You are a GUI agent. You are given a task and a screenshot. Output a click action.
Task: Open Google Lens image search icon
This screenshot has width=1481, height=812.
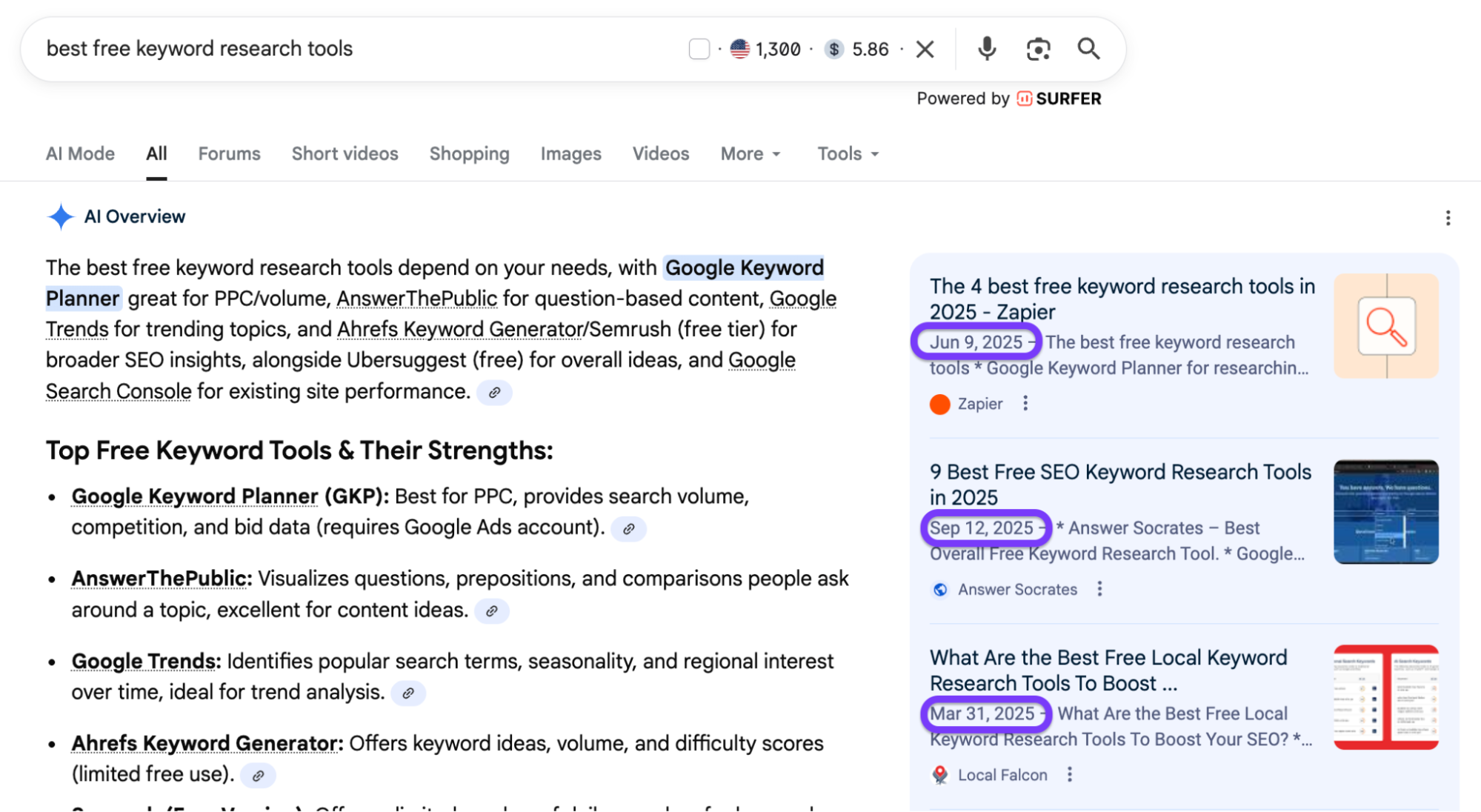1038,49
